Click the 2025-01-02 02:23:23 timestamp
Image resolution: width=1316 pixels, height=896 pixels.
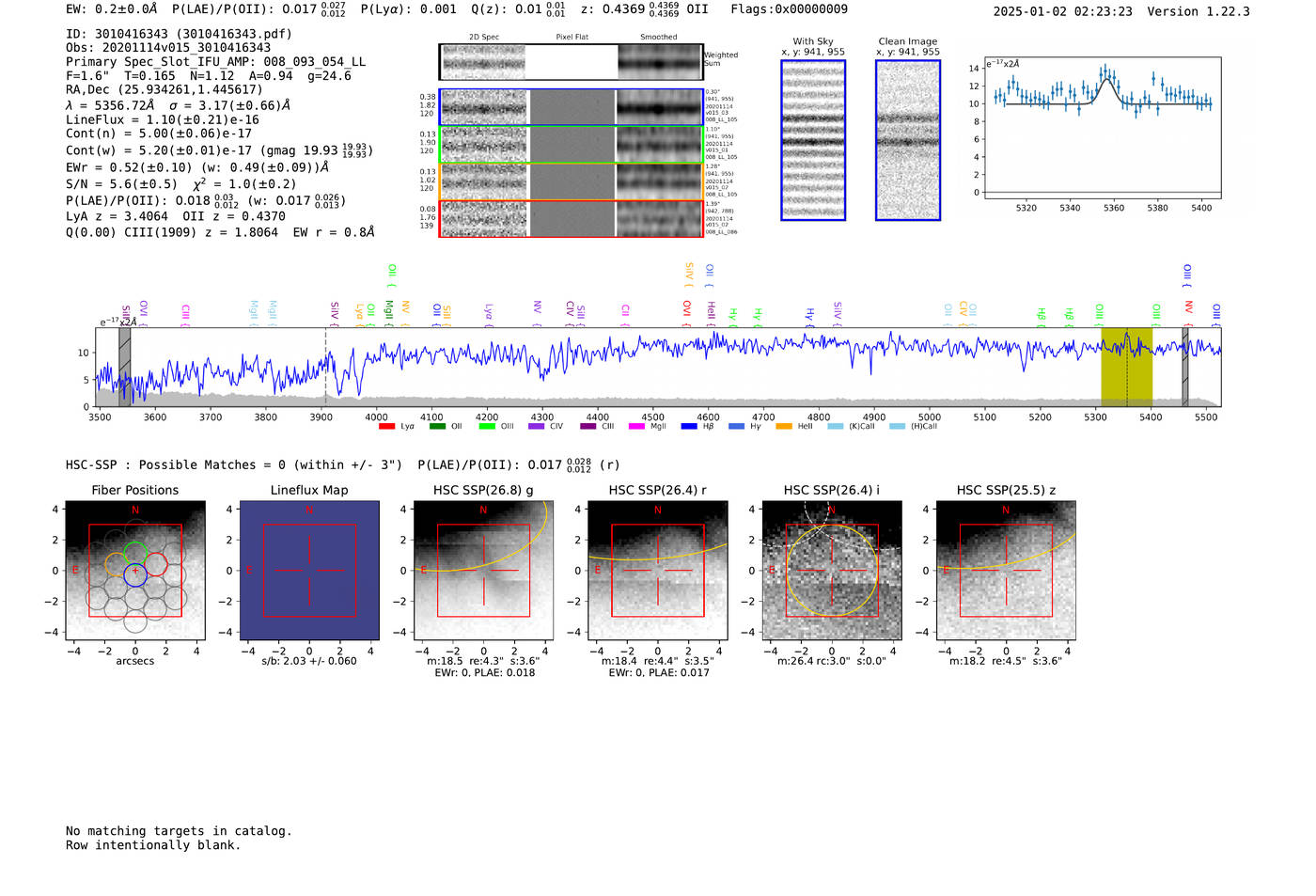[x=1063, y=12]
